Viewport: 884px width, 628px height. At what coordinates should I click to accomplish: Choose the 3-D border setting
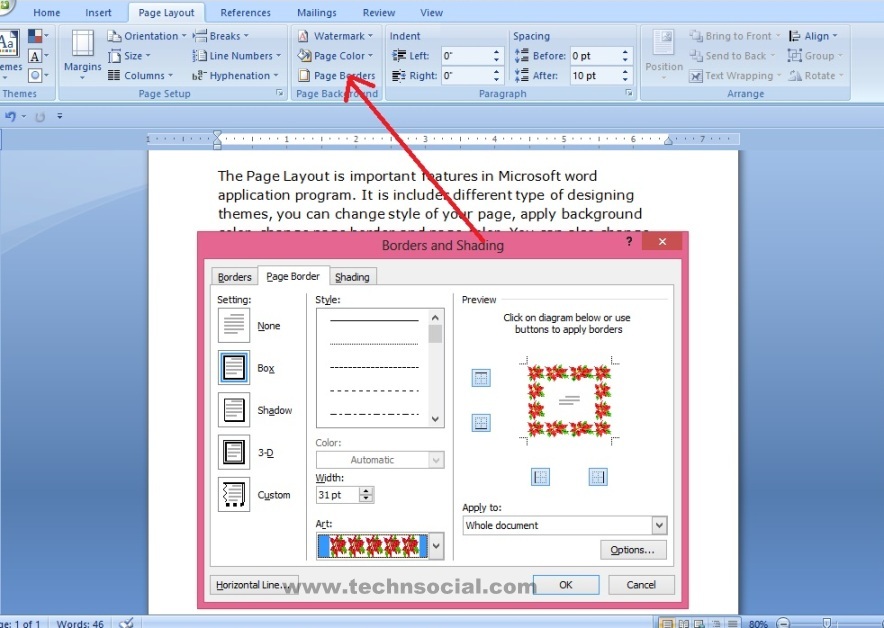pos(237,451)
